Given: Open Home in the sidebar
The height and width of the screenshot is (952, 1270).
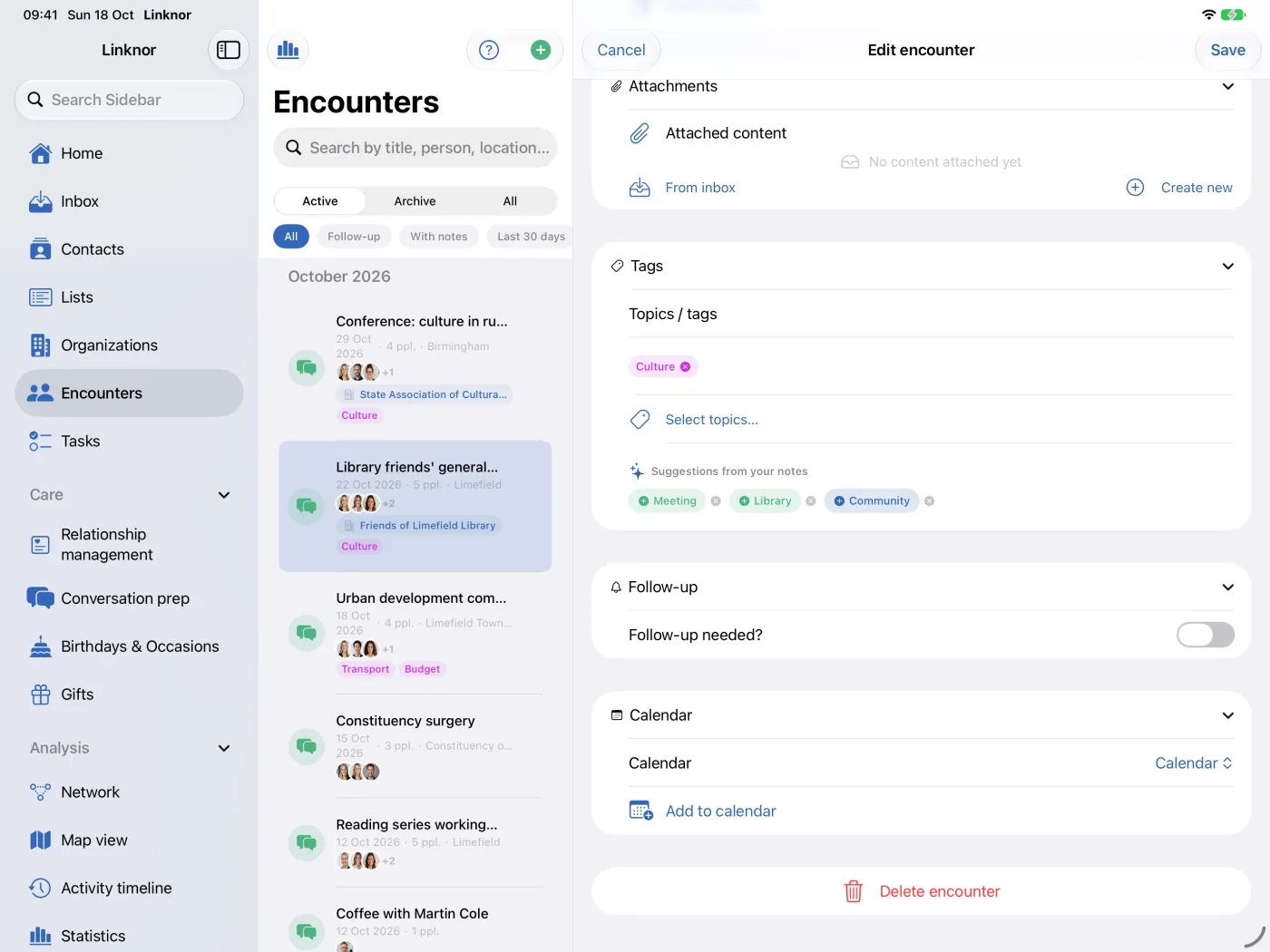Looking at the screenshot, I should [129, 153].
